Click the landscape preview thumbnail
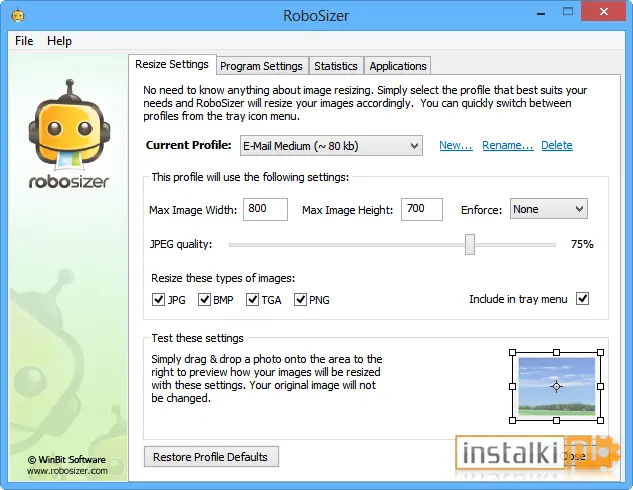This screenshot has height=490, width=633. coord(556,386)
